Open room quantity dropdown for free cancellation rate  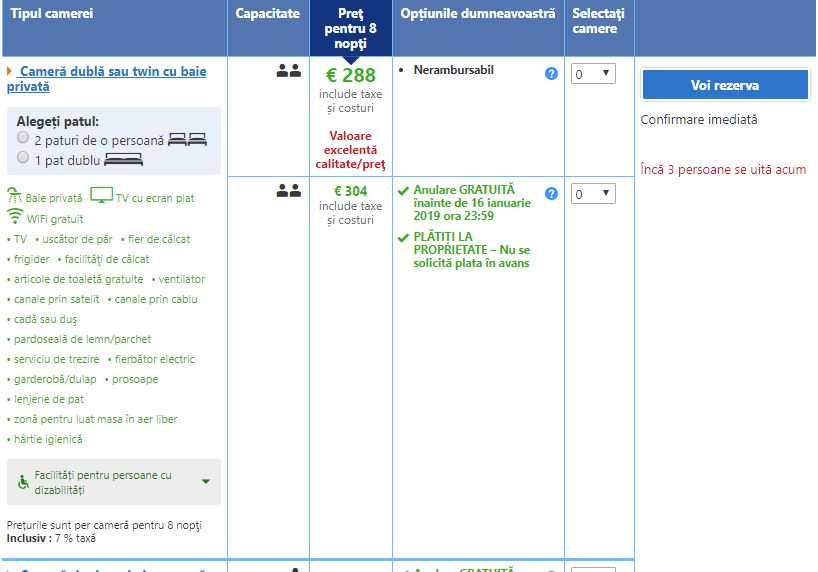pos(593,194)
